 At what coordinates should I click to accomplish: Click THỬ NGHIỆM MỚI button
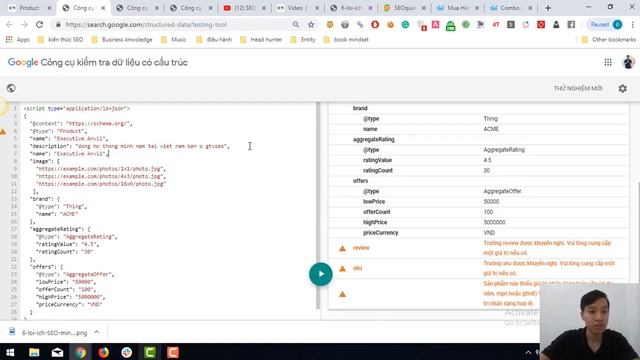[578, 88]
